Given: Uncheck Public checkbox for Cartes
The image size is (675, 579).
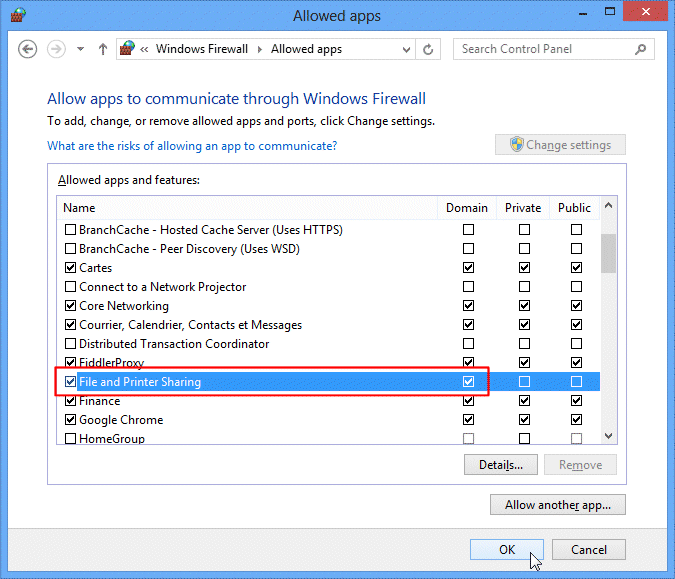Looking at the screenshot, I should [x=576, y=267].
